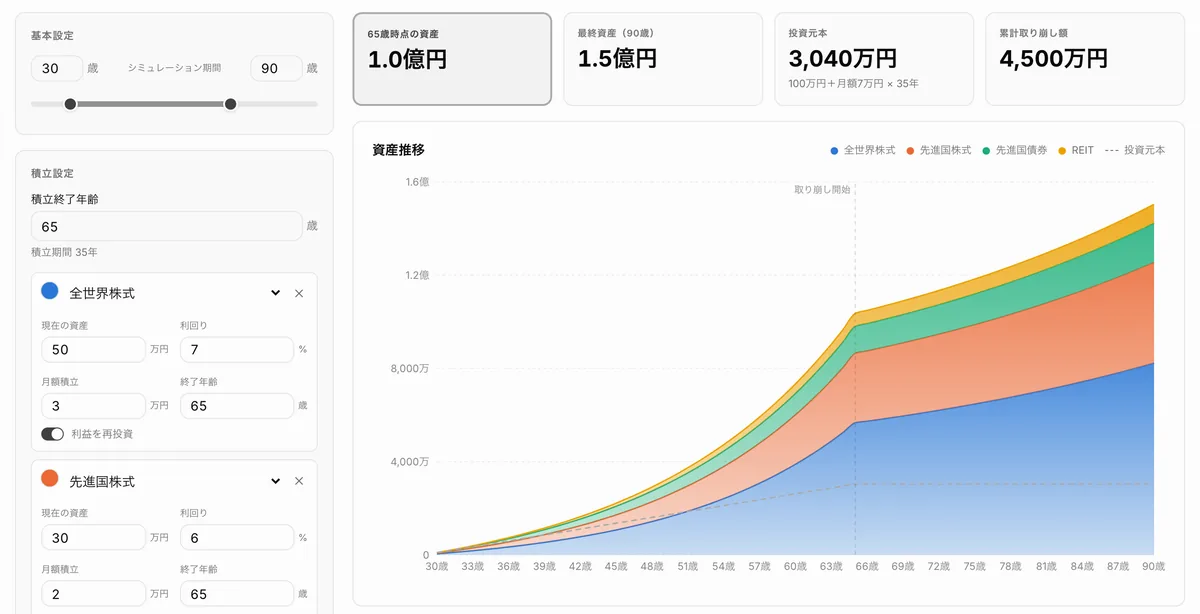Click the 資産推移 chart heading
1200x614 pixels.
(398, 150)
